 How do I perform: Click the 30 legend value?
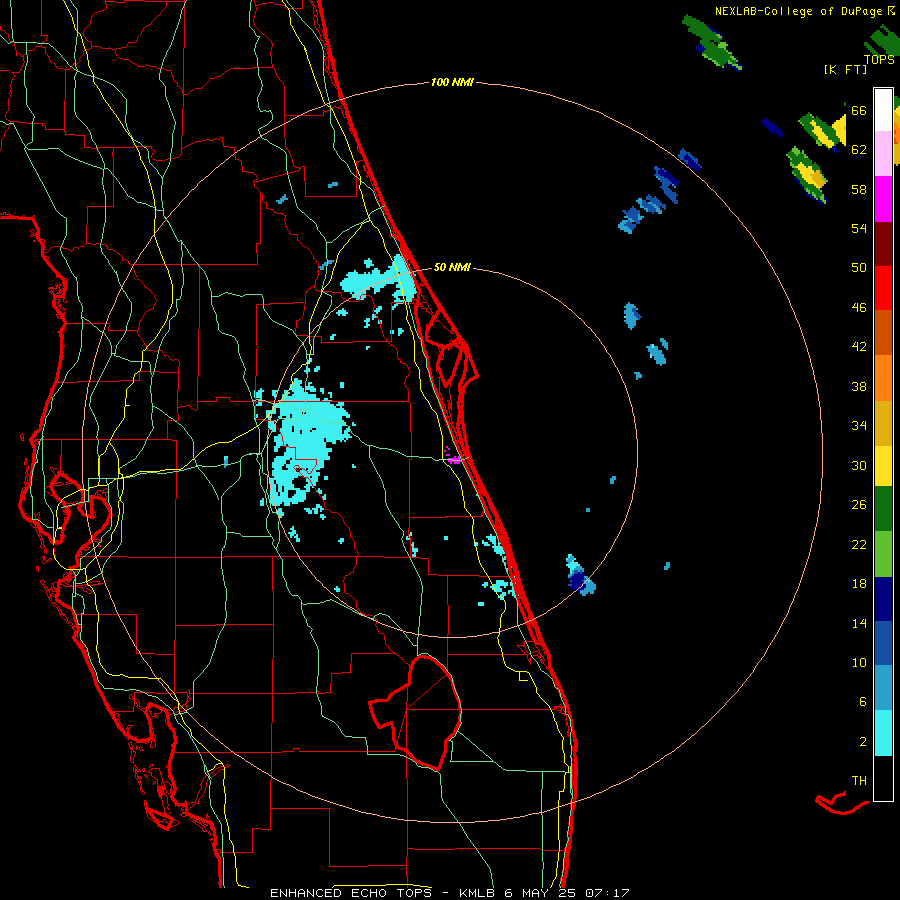point(859,465)
